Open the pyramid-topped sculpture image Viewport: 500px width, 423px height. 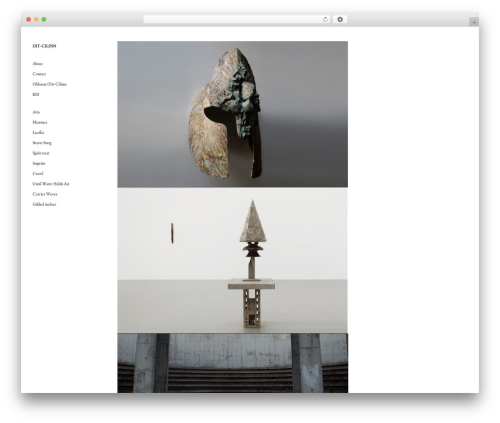pos(232,260)
